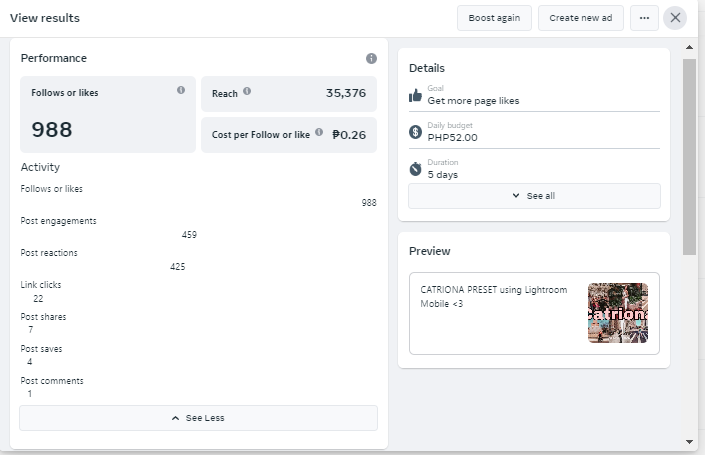This screenshot has width=705, height=455.
Task: Click the Cost per Follow info icon
Action: click(x=319, y=132)
